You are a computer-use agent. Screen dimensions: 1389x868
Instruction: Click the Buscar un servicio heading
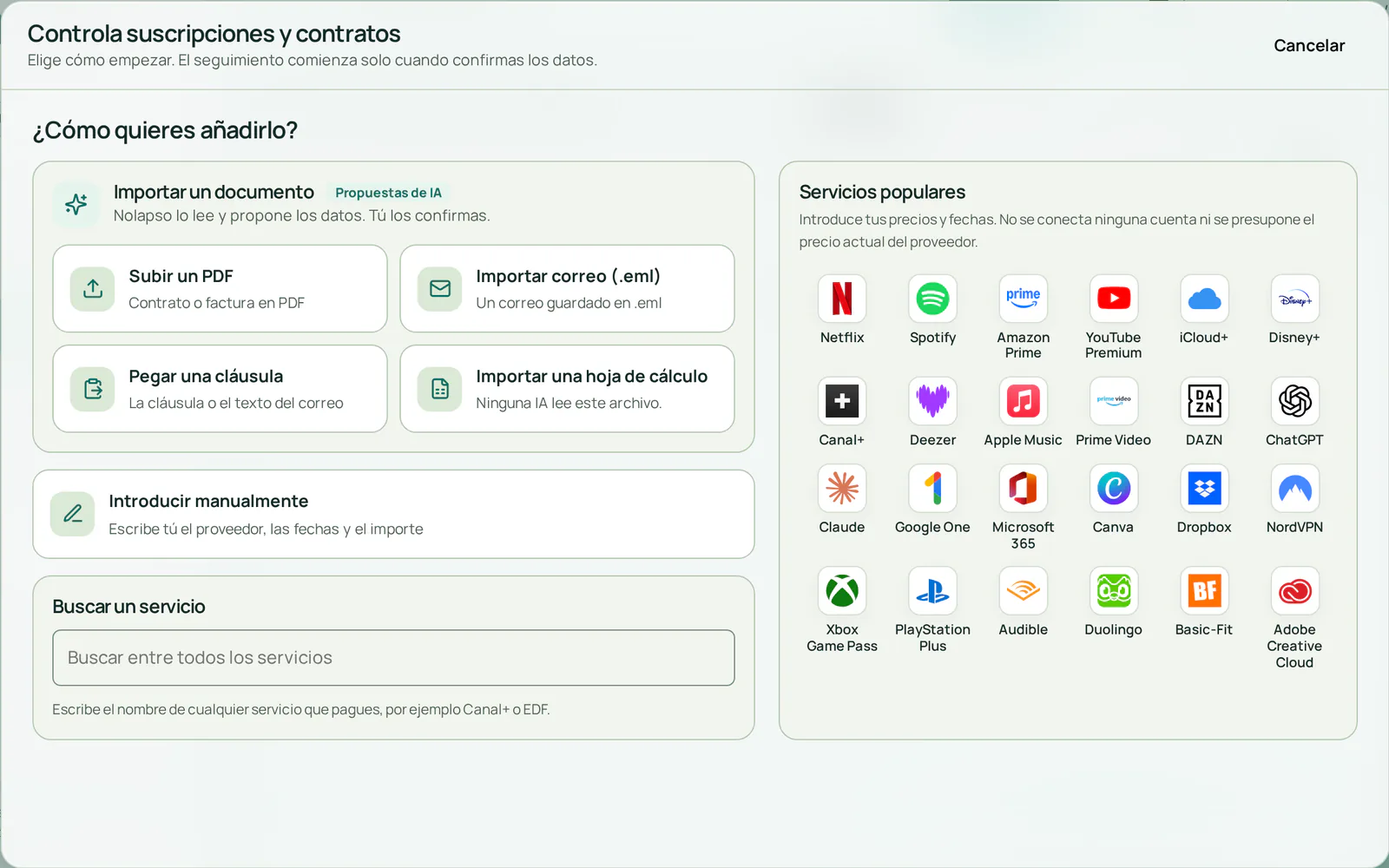tap(128, 607)
